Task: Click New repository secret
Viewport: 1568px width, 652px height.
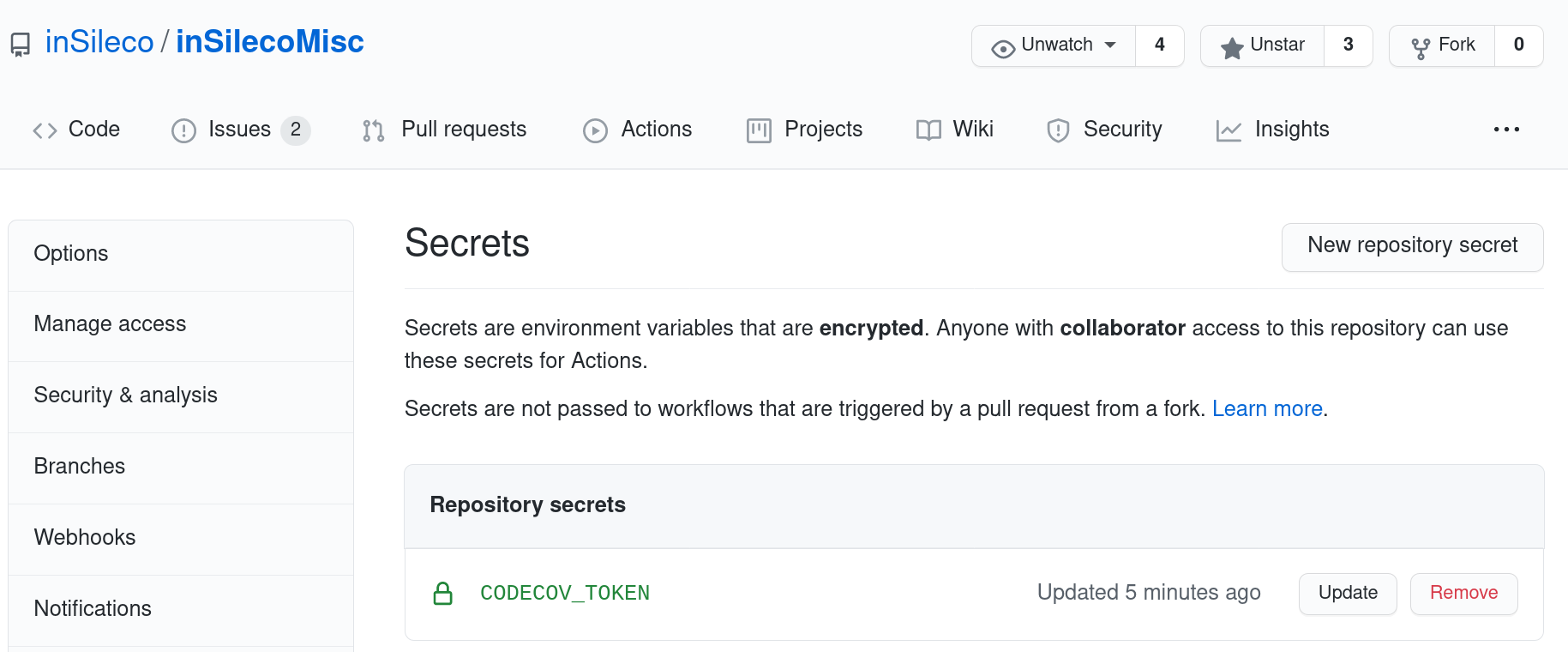Action: pos(1412,246)
